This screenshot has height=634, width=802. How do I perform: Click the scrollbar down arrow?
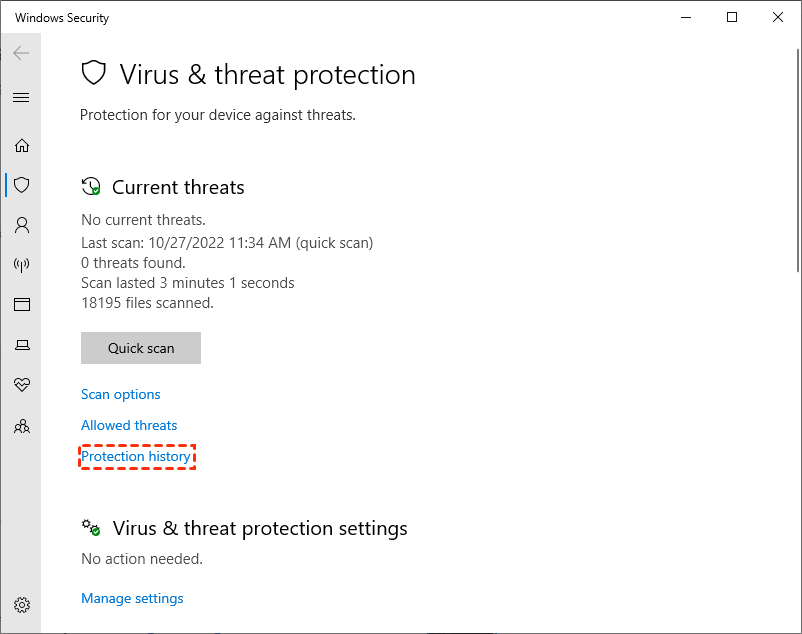[x=794, y=625]
